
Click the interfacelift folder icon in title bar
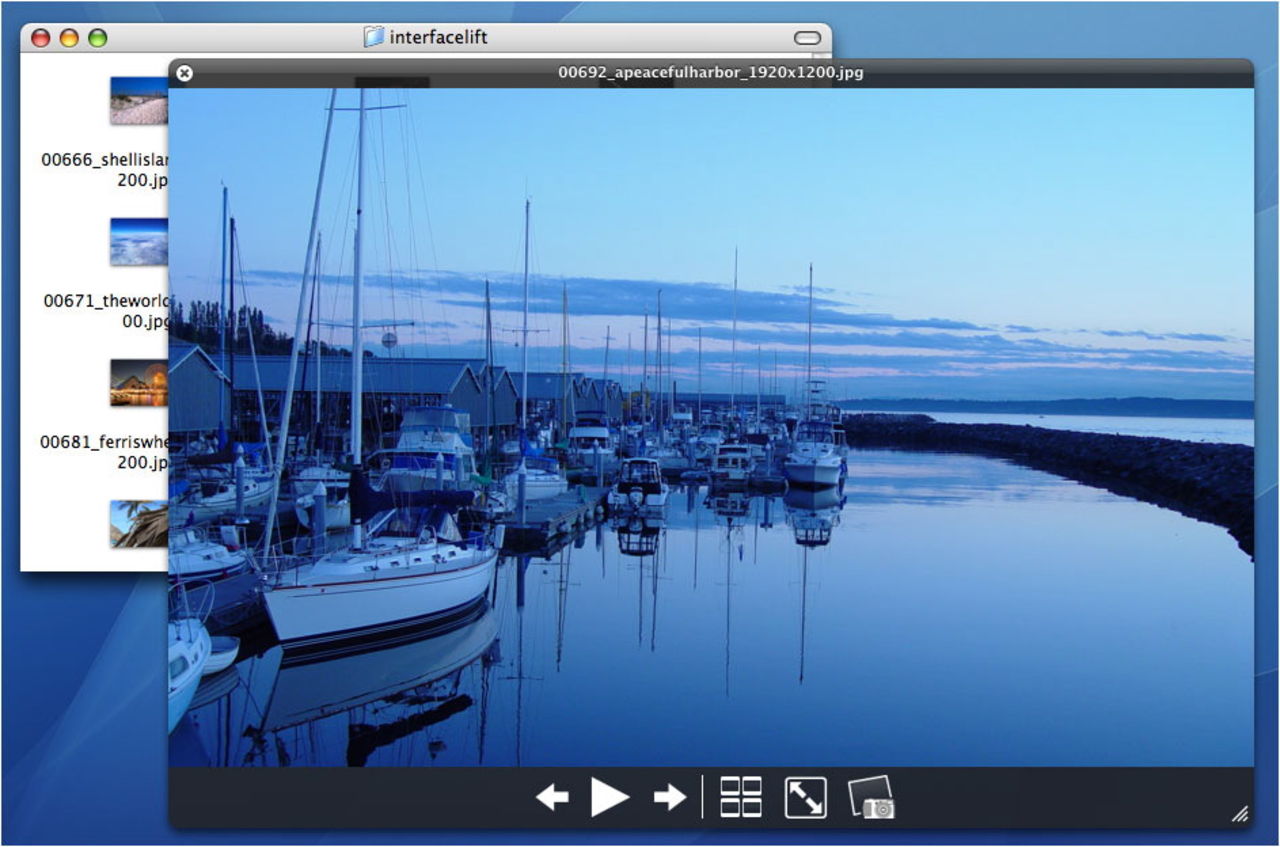click(x=374, y=38)
